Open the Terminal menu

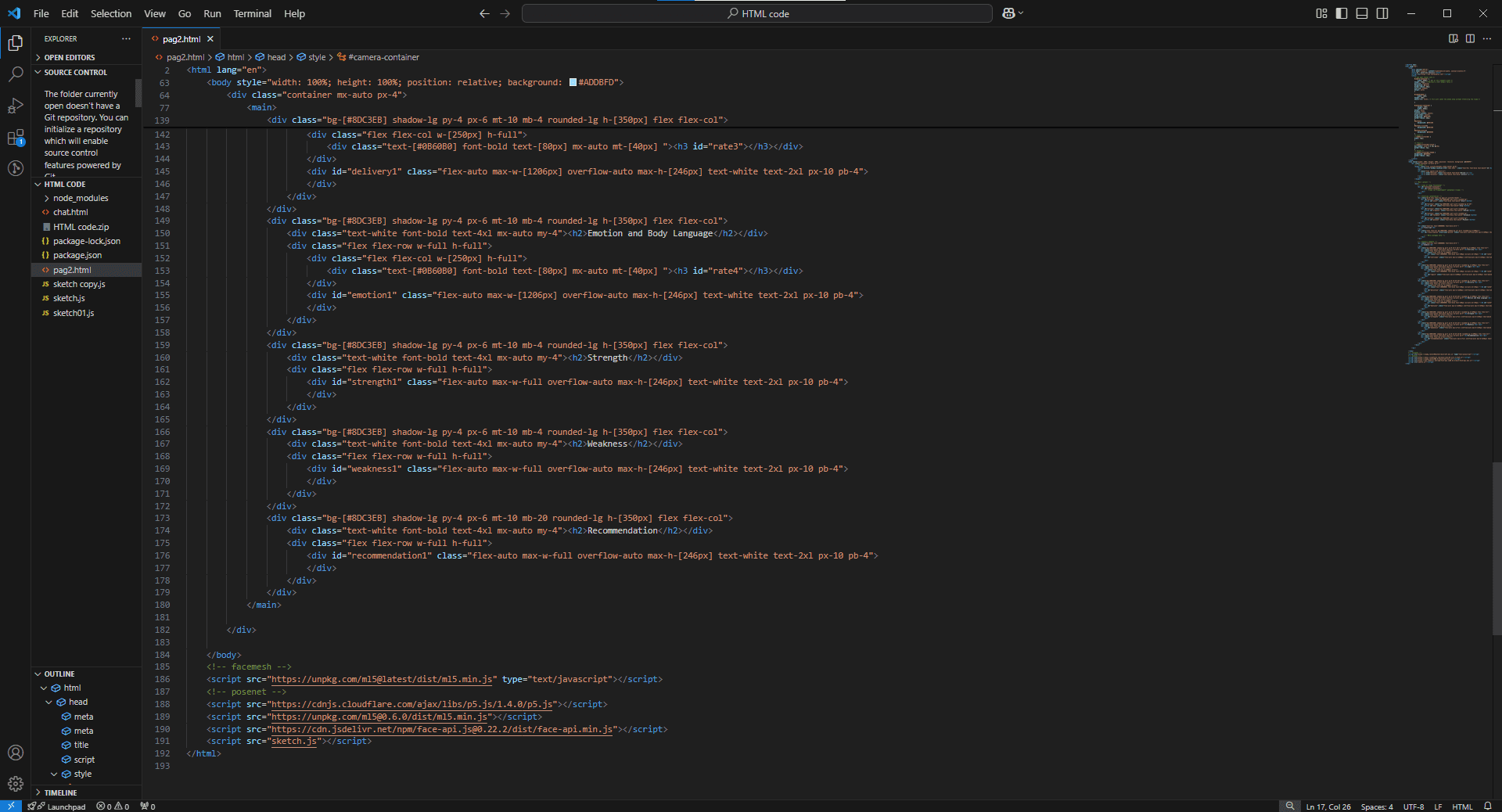click(252, 13)
